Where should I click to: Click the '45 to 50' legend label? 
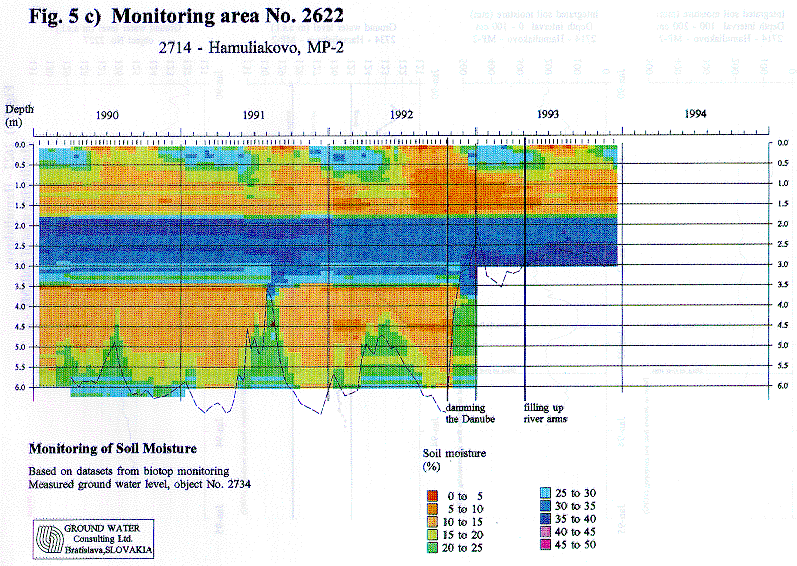tap(575, 545)
